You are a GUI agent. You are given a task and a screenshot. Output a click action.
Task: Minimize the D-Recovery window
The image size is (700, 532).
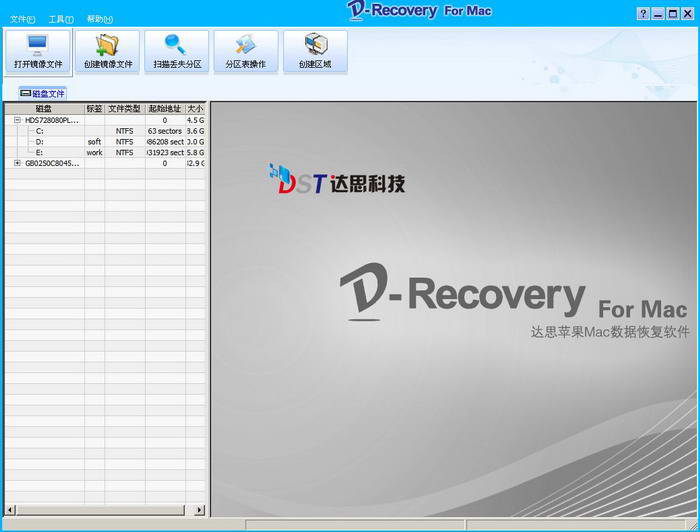pos(658,14)
